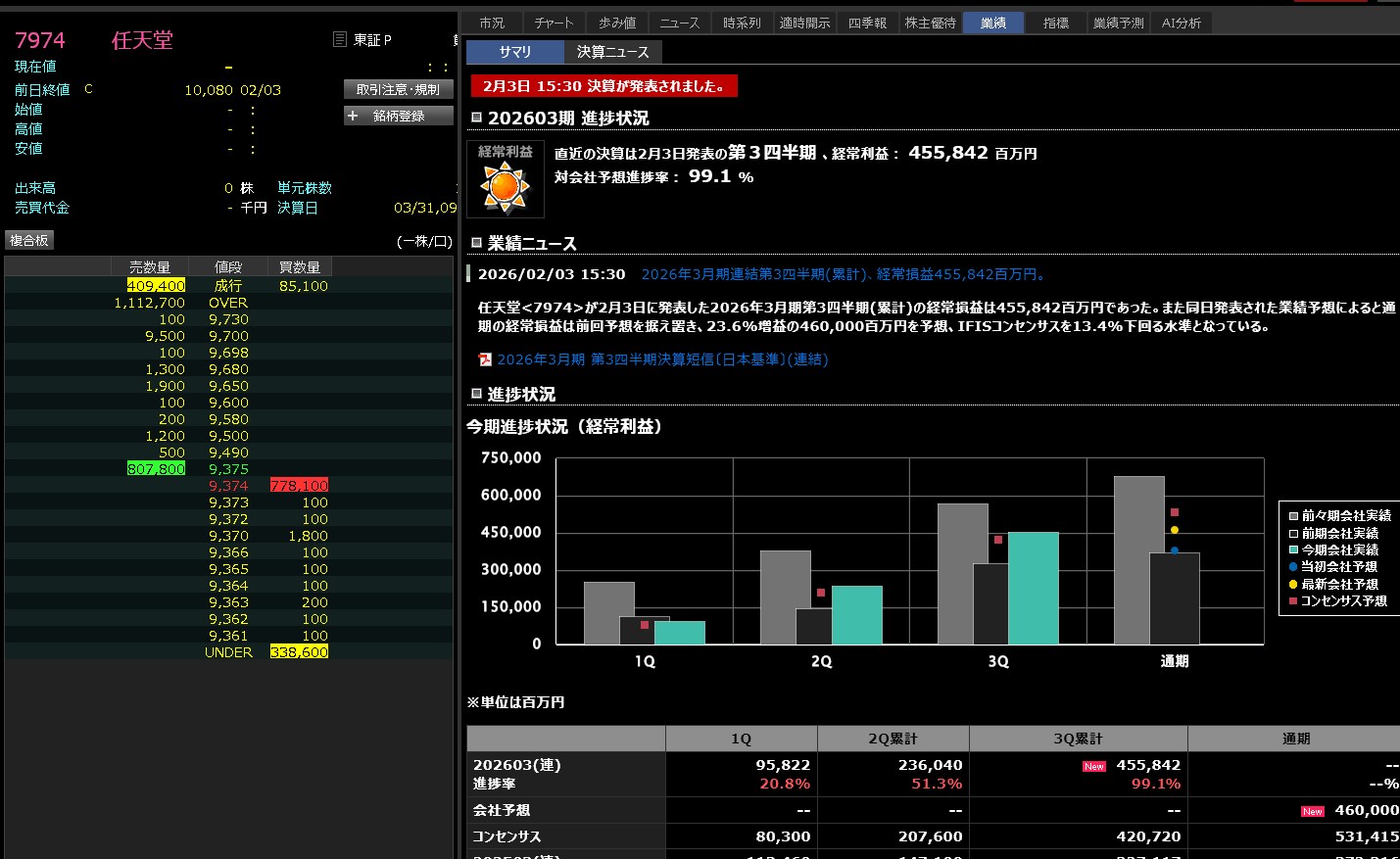
Task: Click the plus icon on 銘柄登録
Action: click(353, 116)
